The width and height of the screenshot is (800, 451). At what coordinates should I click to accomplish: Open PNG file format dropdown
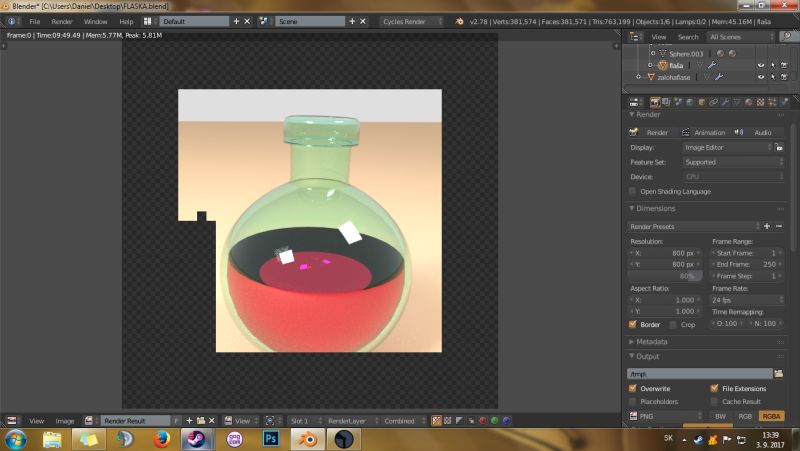pyautogui.click(x=665, y=416)
